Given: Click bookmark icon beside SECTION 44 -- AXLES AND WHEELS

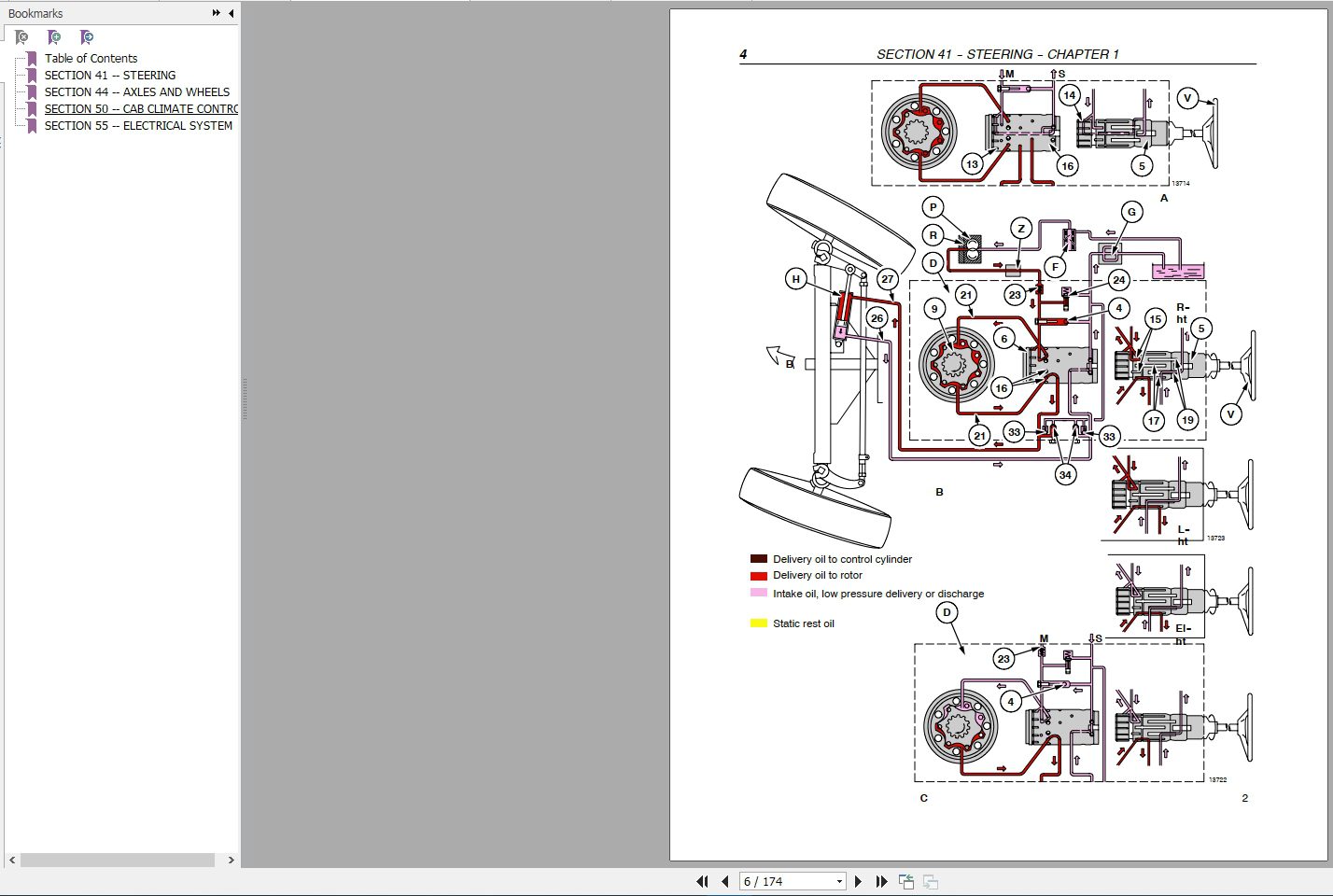Looking at the screenshot, I should point(32,91).
